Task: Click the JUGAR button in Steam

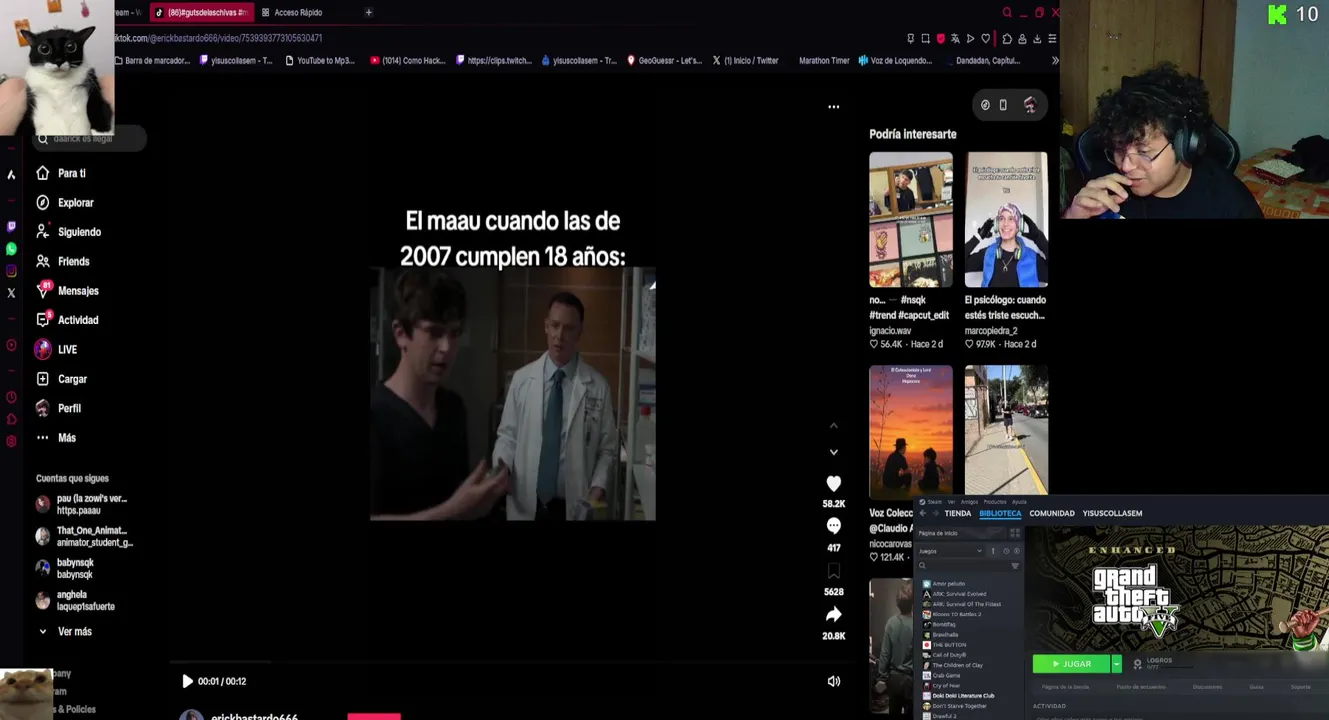Action: (1071, 664)
